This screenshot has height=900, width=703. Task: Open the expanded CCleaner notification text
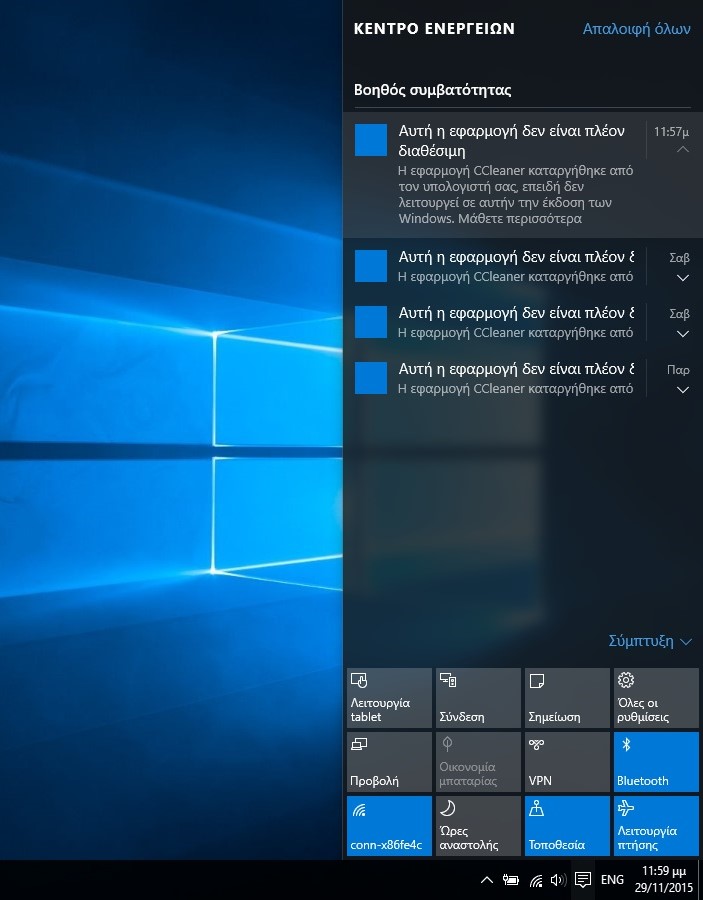click(515, 195)
